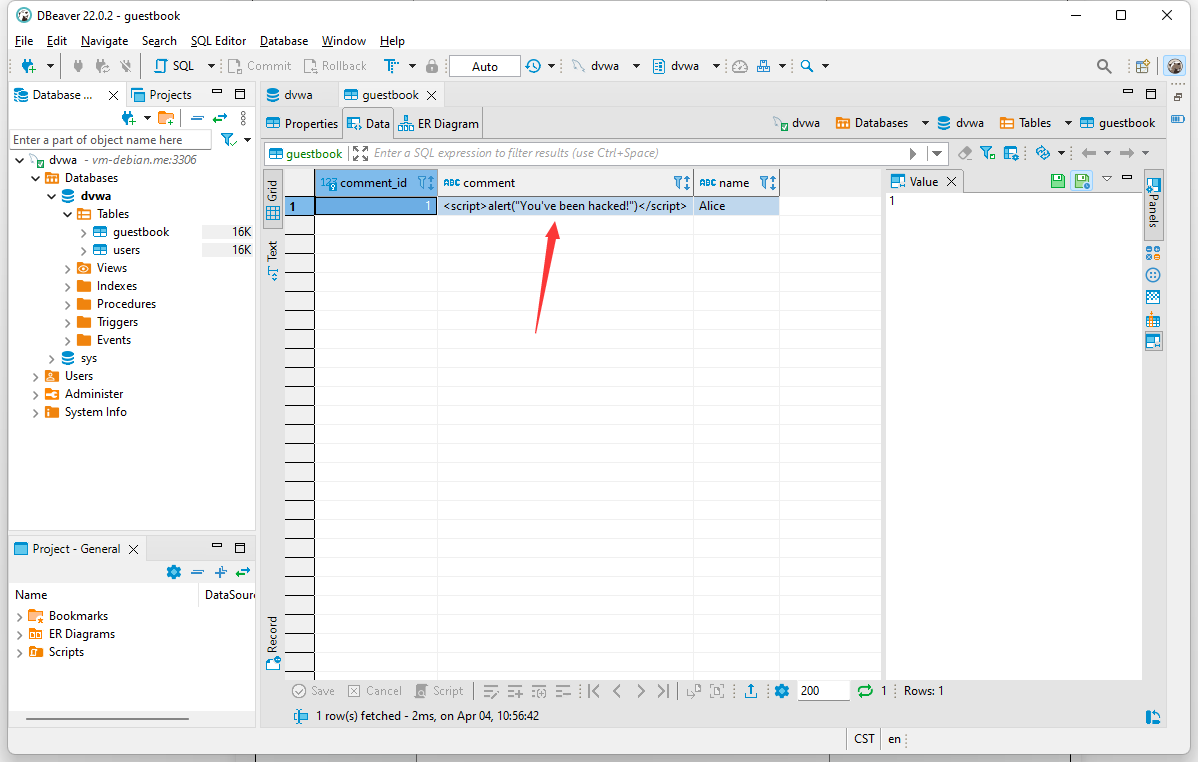Click the eraser clear filter icon
Screen dimensions: 1198x762
pos(965,153)
